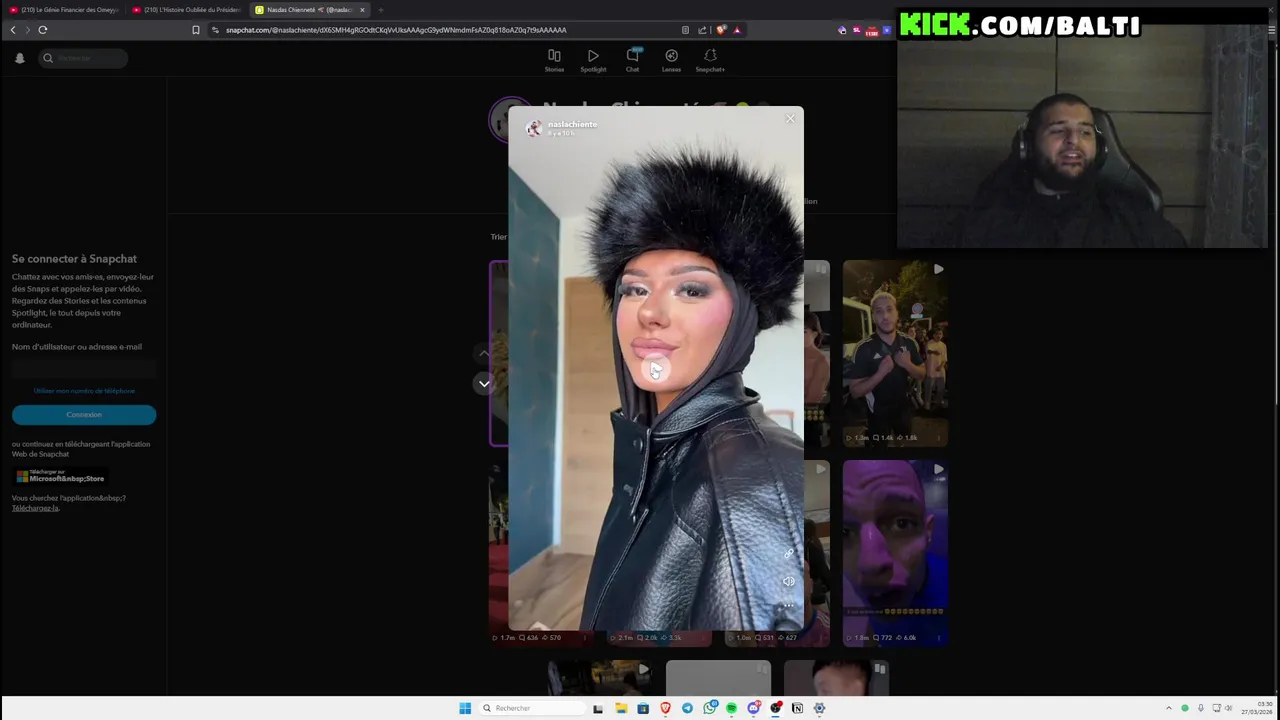Image resolution: width=1280 pixels, height=720 pixels.
Task: Focus the Snapchat Rechercher search field
Action: coord(84,58)
